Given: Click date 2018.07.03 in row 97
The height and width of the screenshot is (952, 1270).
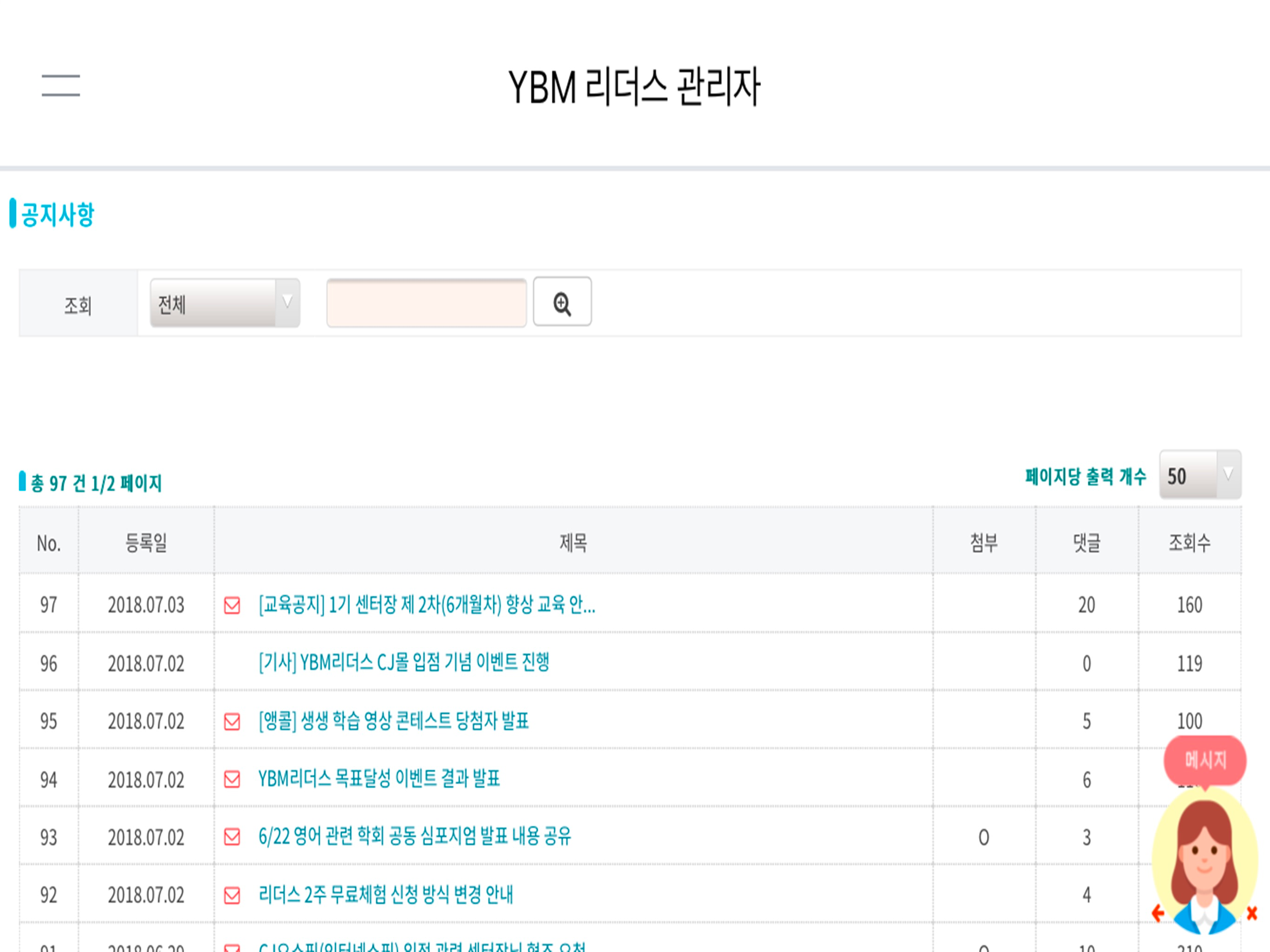Looking at the screenshot, I should coord(146,605).
